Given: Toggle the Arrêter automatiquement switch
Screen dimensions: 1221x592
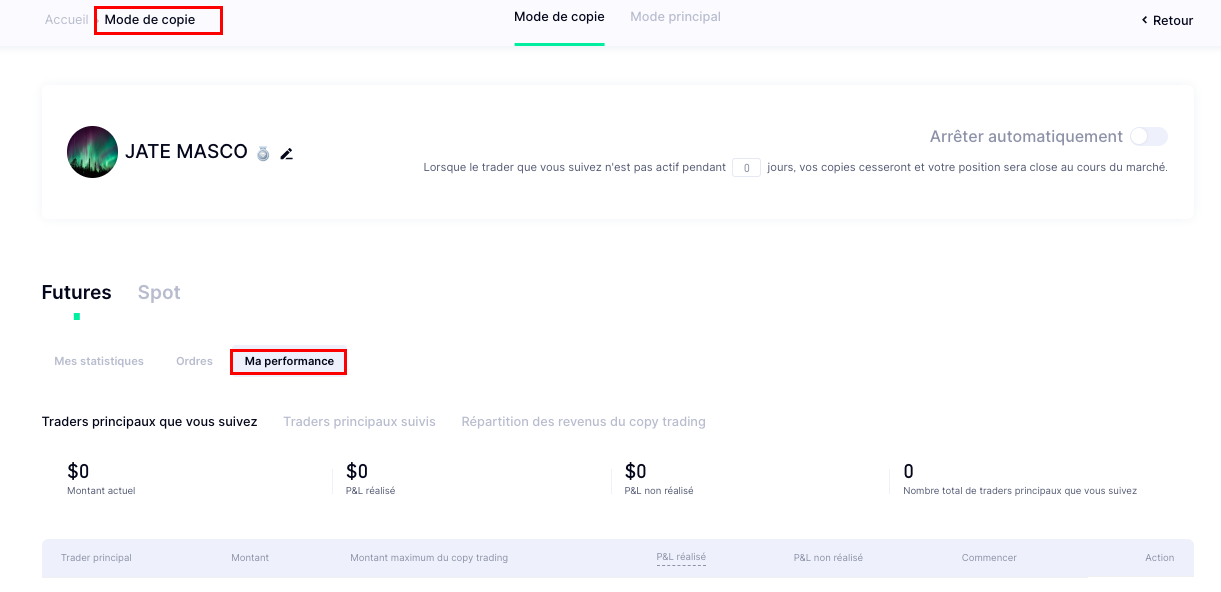Looking at the screenshot, I should (x=1148, y=137).
